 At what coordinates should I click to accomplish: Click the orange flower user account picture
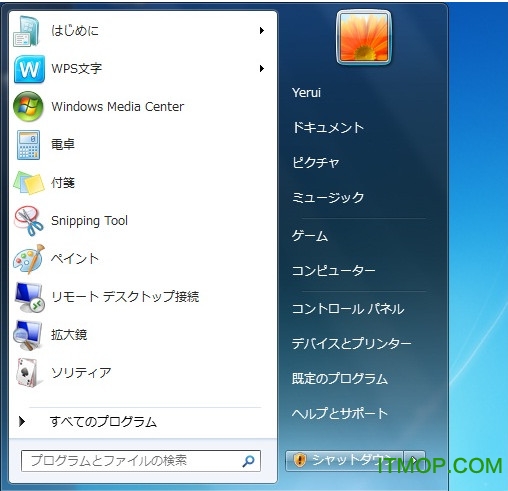pyautogui.click(x=364, y=37)
